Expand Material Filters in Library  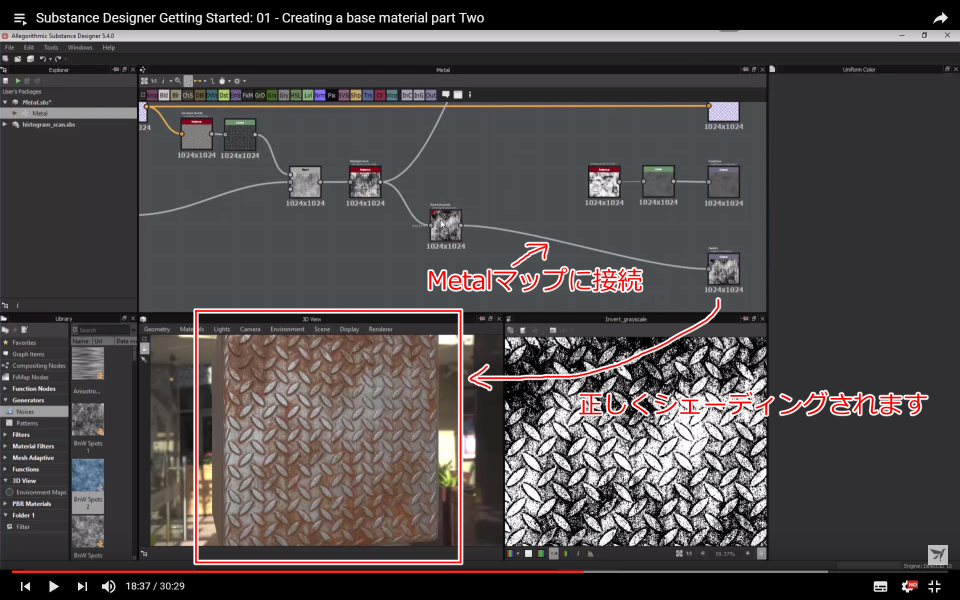click(x=6, y=446)
